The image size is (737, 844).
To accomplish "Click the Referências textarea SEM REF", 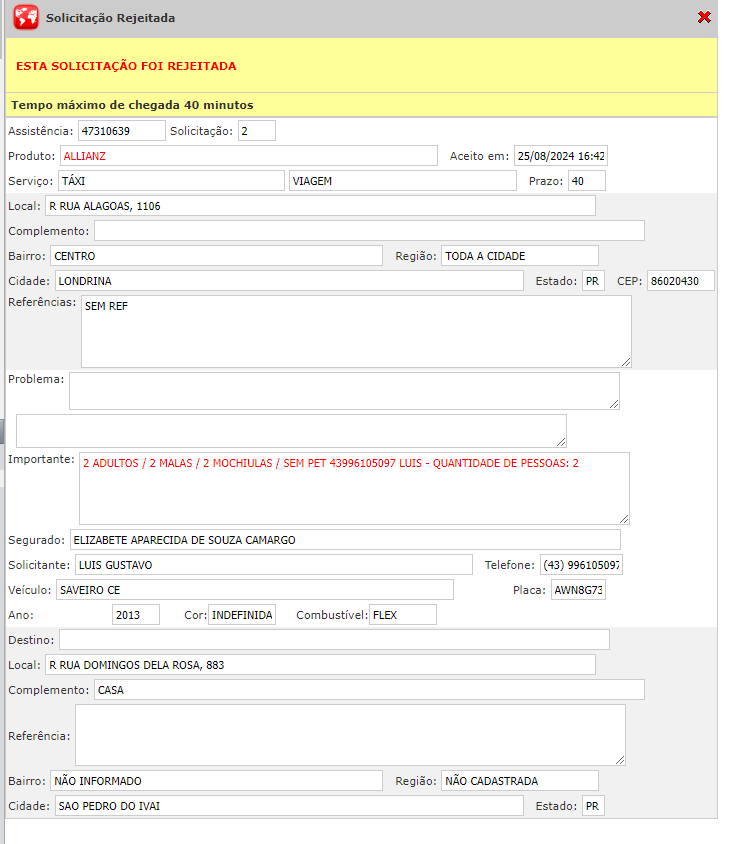I will click(356, 332).
